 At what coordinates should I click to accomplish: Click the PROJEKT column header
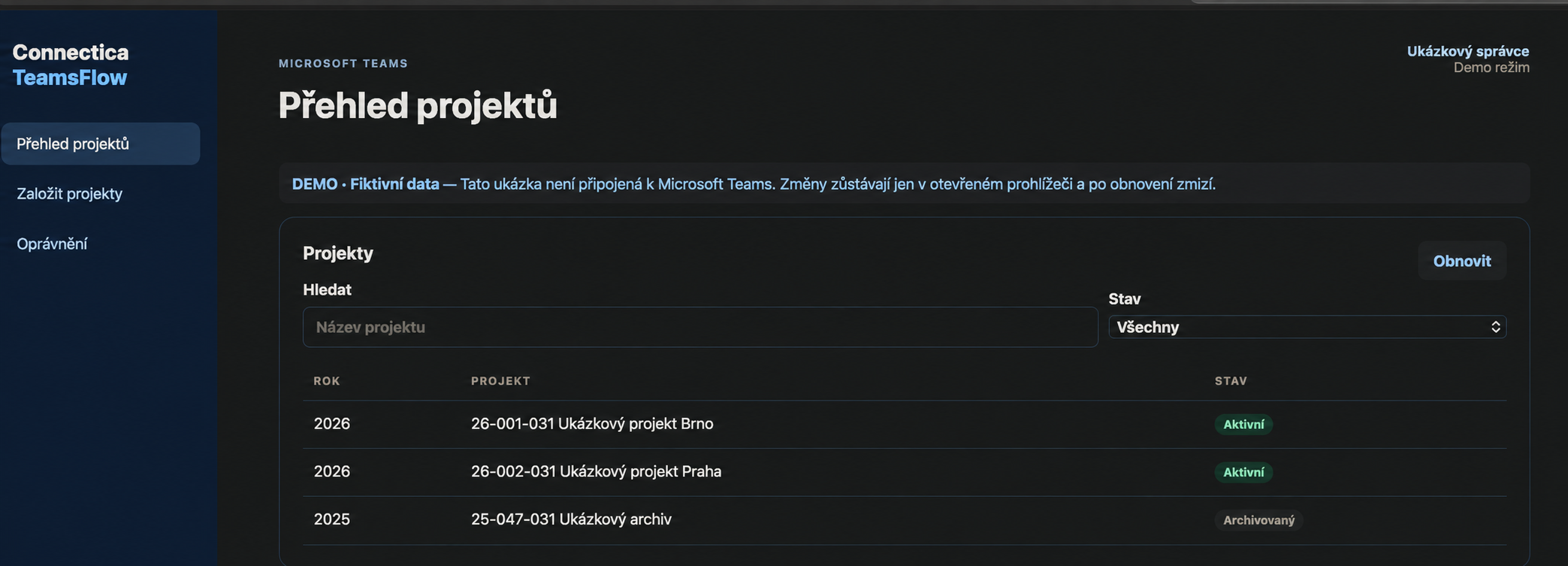[500, 381]
